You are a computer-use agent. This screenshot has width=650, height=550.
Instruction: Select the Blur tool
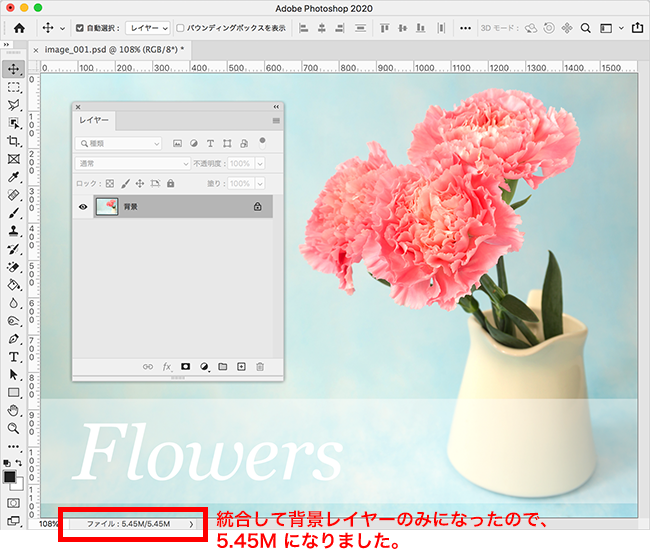coord(13,303)
